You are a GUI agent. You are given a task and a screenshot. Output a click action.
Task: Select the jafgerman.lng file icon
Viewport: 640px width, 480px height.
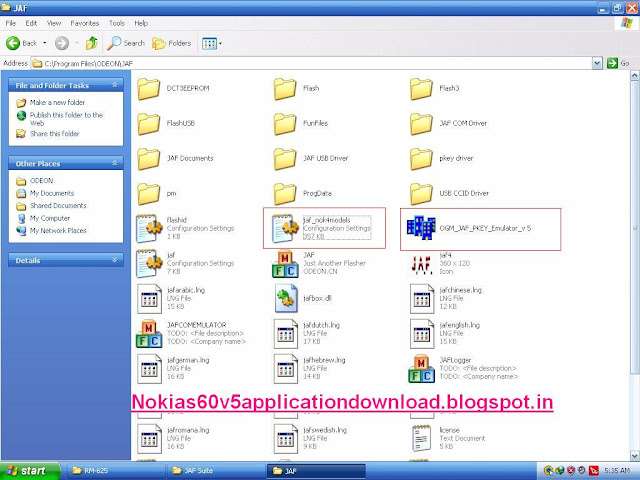click(x=149, y=369)
